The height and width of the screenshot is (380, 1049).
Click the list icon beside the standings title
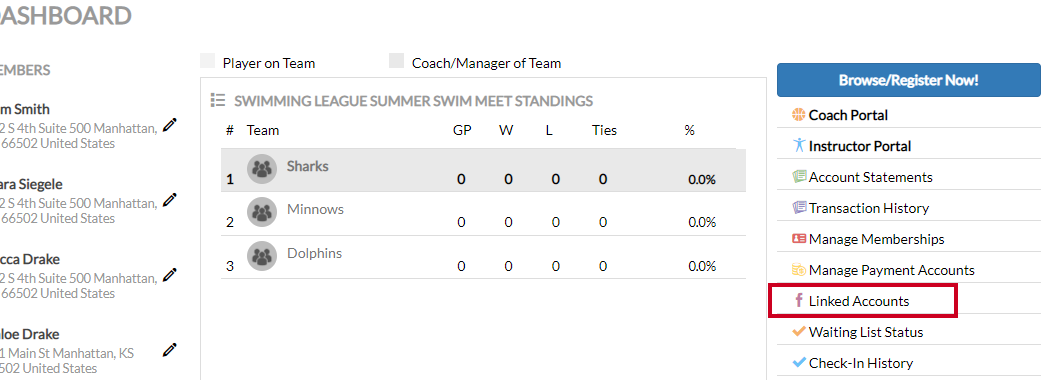point(217,100)
